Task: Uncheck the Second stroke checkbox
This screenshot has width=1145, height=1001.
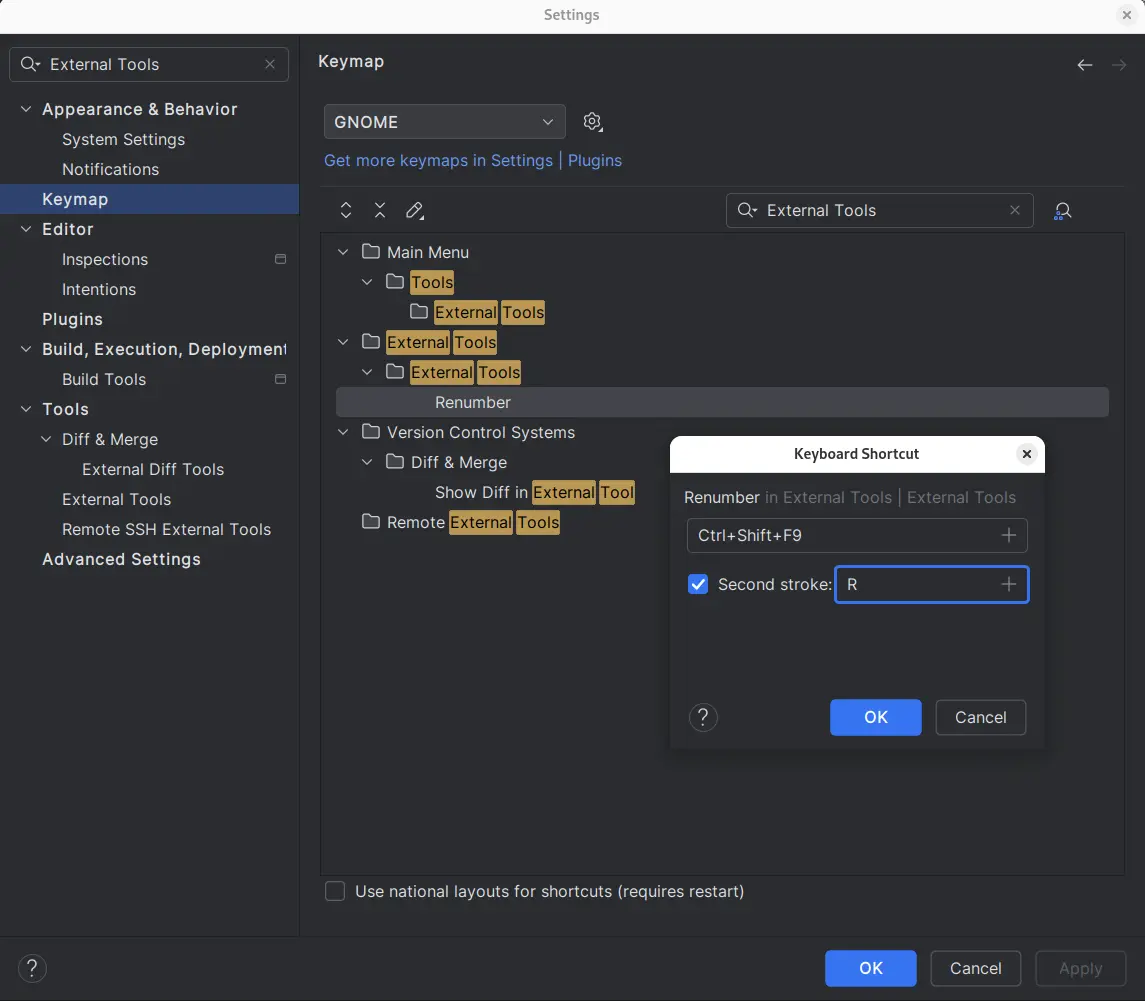Action: point(698,585)
